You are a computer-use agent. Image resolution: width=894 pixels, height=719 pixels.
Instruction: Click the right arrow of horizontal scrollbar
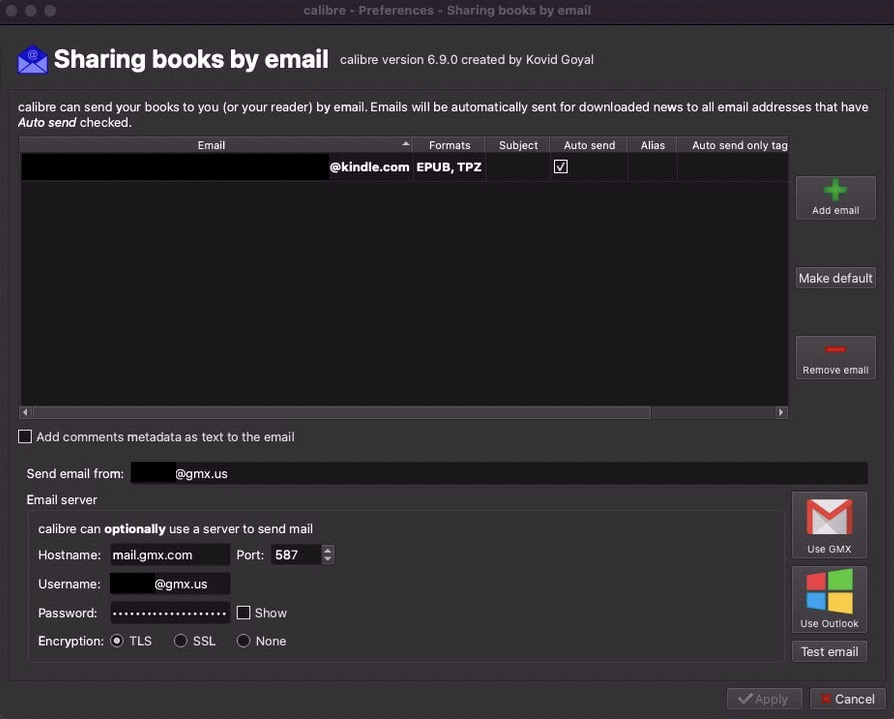tap(781, 412)
